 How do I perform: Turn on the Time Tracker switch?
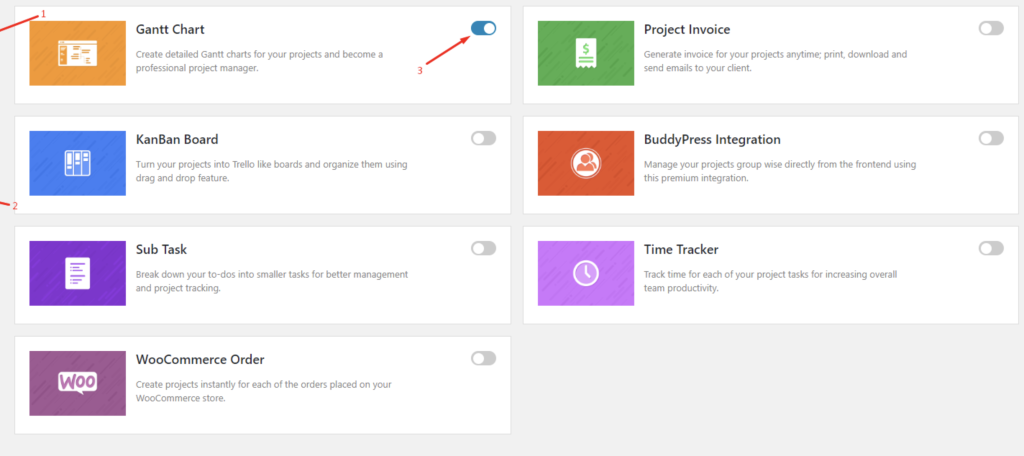[991, 248]
